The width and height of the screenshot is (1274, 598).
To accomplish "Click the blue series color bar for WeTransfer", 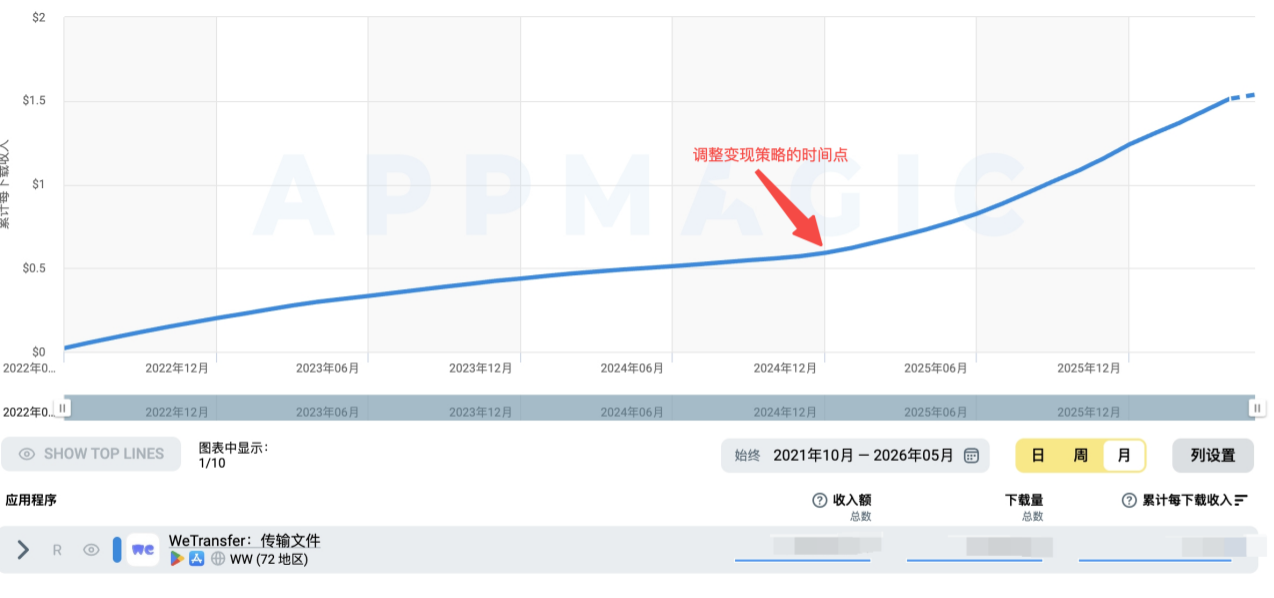I will click(x=116, y=549).
